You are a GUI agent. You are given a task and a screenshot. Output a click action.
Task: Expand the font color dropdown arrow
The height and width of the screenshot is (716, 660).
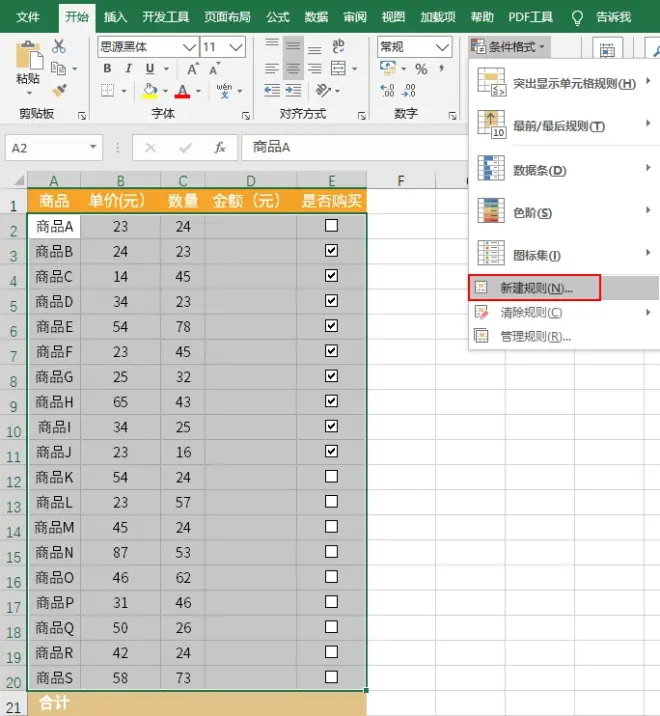(x=198, y=91)
